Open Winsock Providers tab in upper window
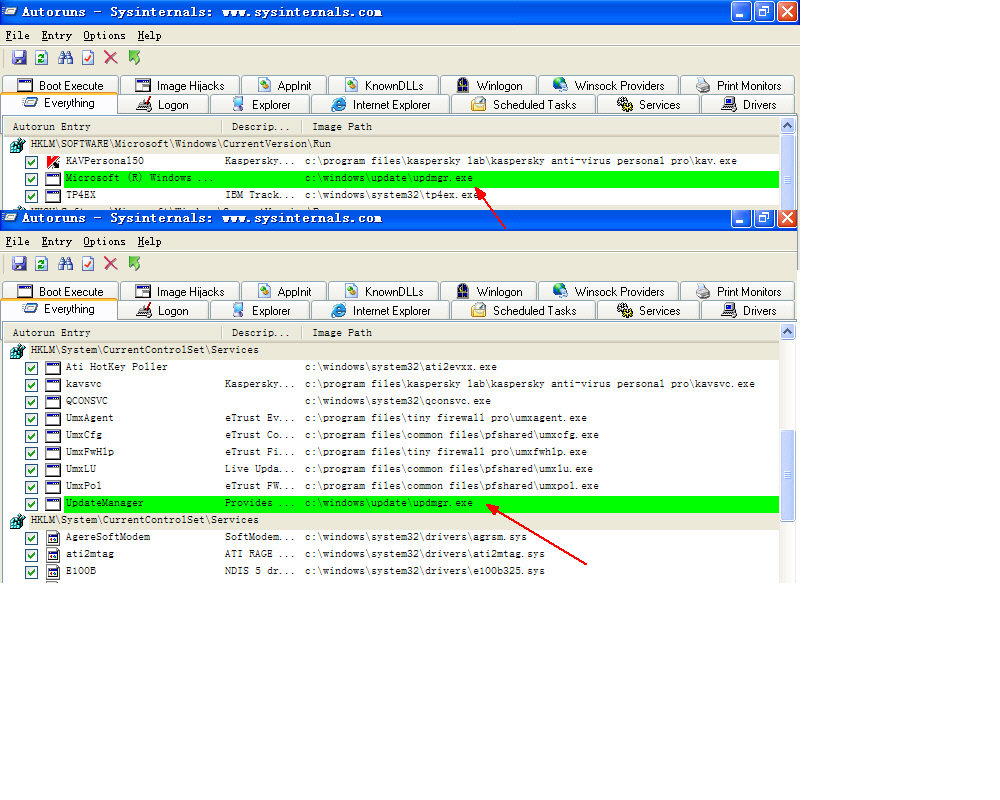The image size is (1000, 800). tap(609, 85)
